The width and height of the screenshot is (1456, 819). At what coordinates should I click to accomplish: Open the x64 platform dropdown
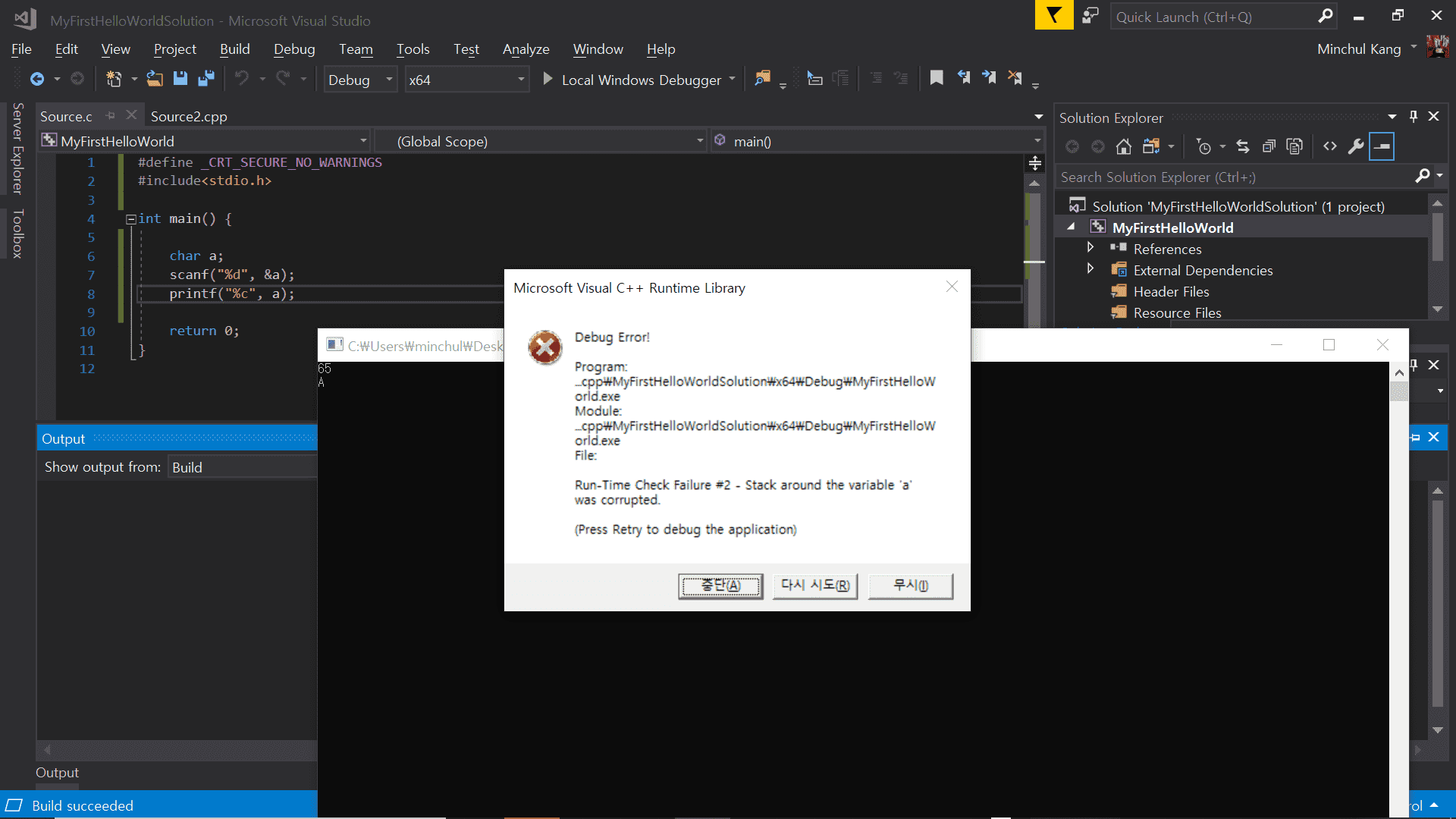[x=521, y=80]
